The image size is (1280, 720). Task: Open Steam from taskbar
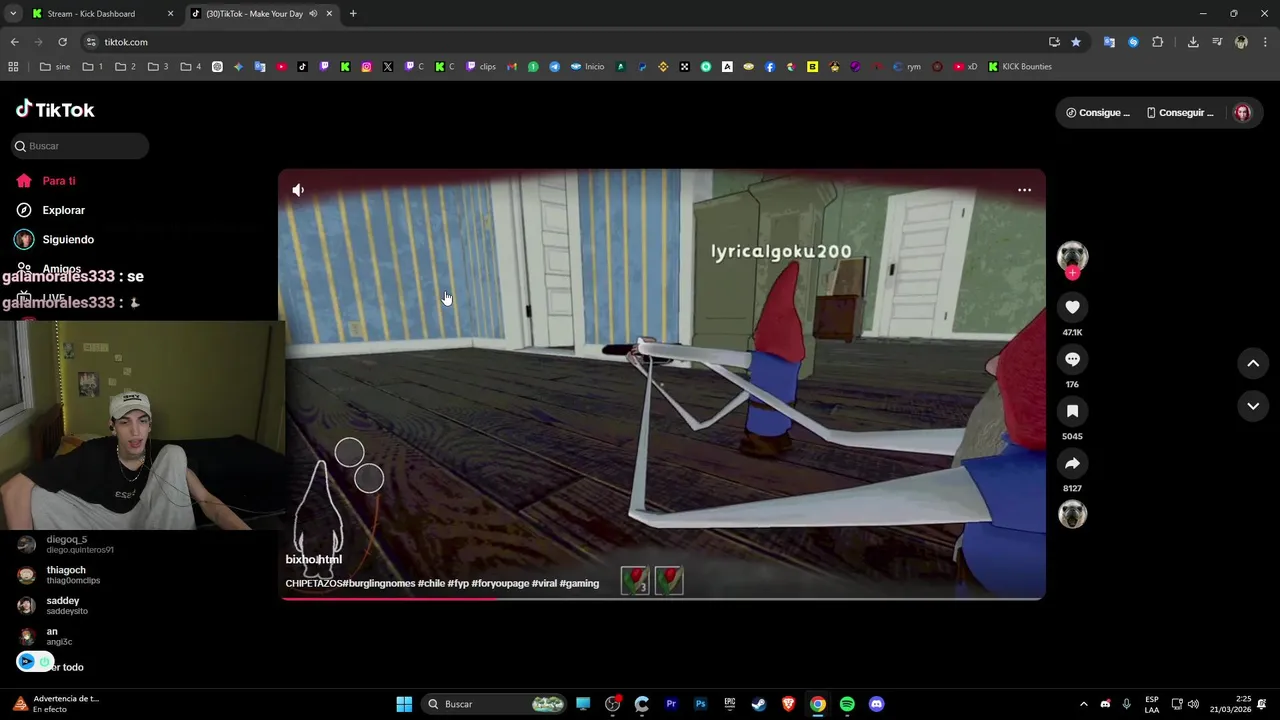(759, 704)
